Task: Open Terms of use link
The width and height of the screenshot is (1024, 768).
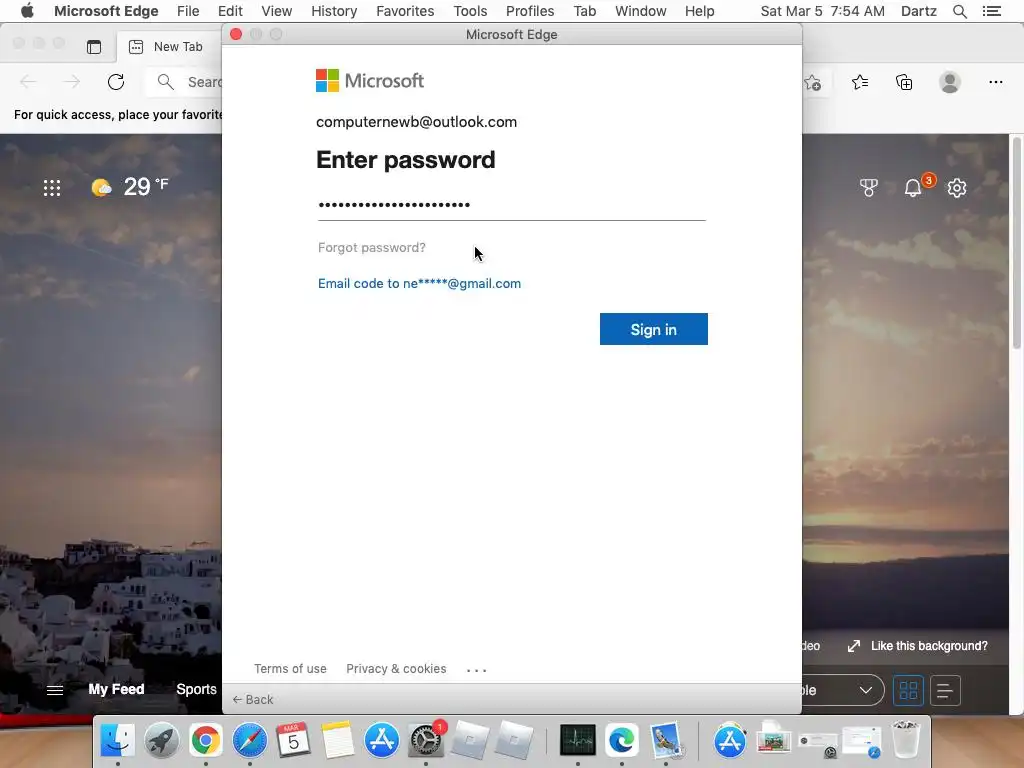Action: click(x=290, y=669)
